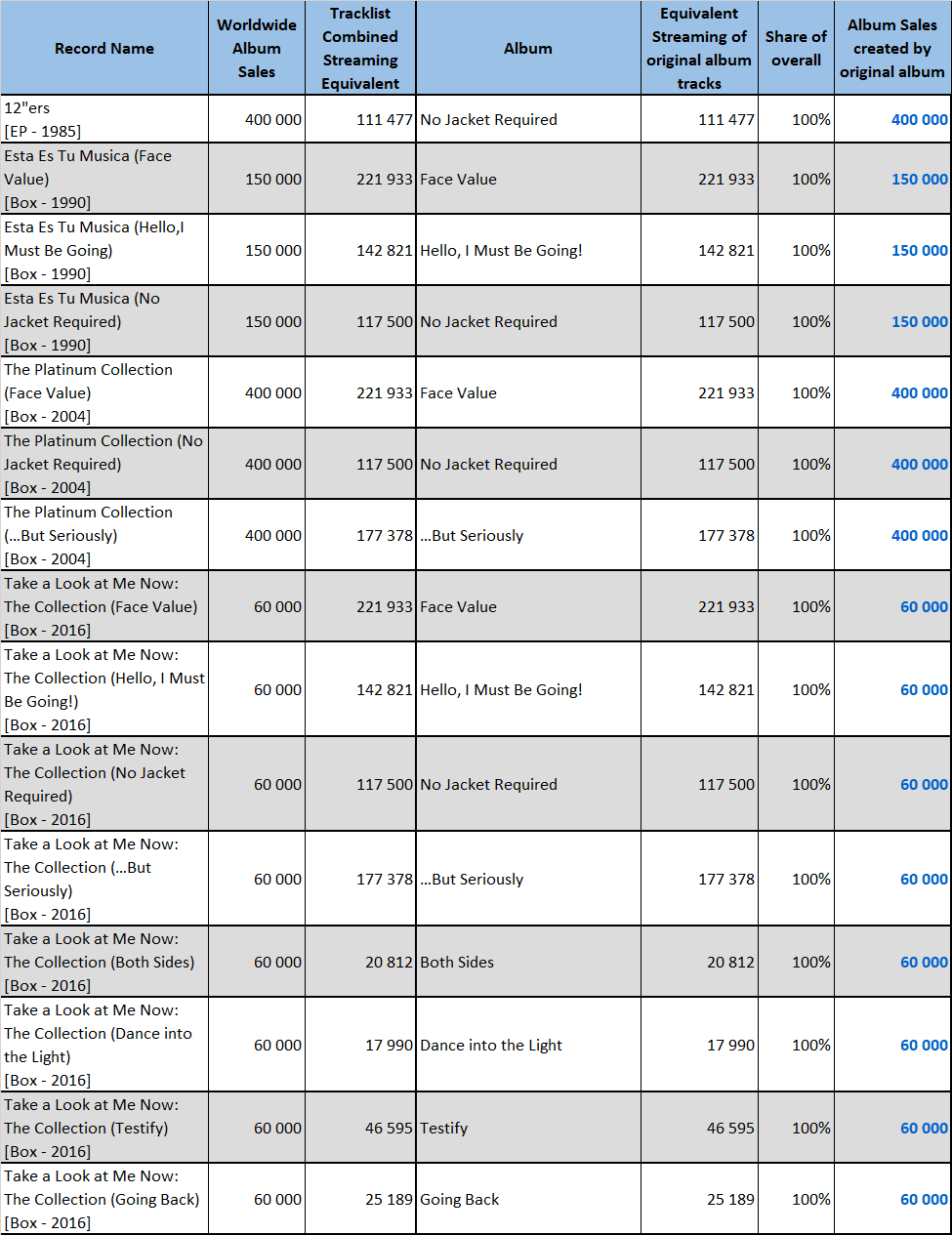The height and width of the screenshot is (1235, 952).
Task: Select the Share of overall header
Action: point(796,48)
